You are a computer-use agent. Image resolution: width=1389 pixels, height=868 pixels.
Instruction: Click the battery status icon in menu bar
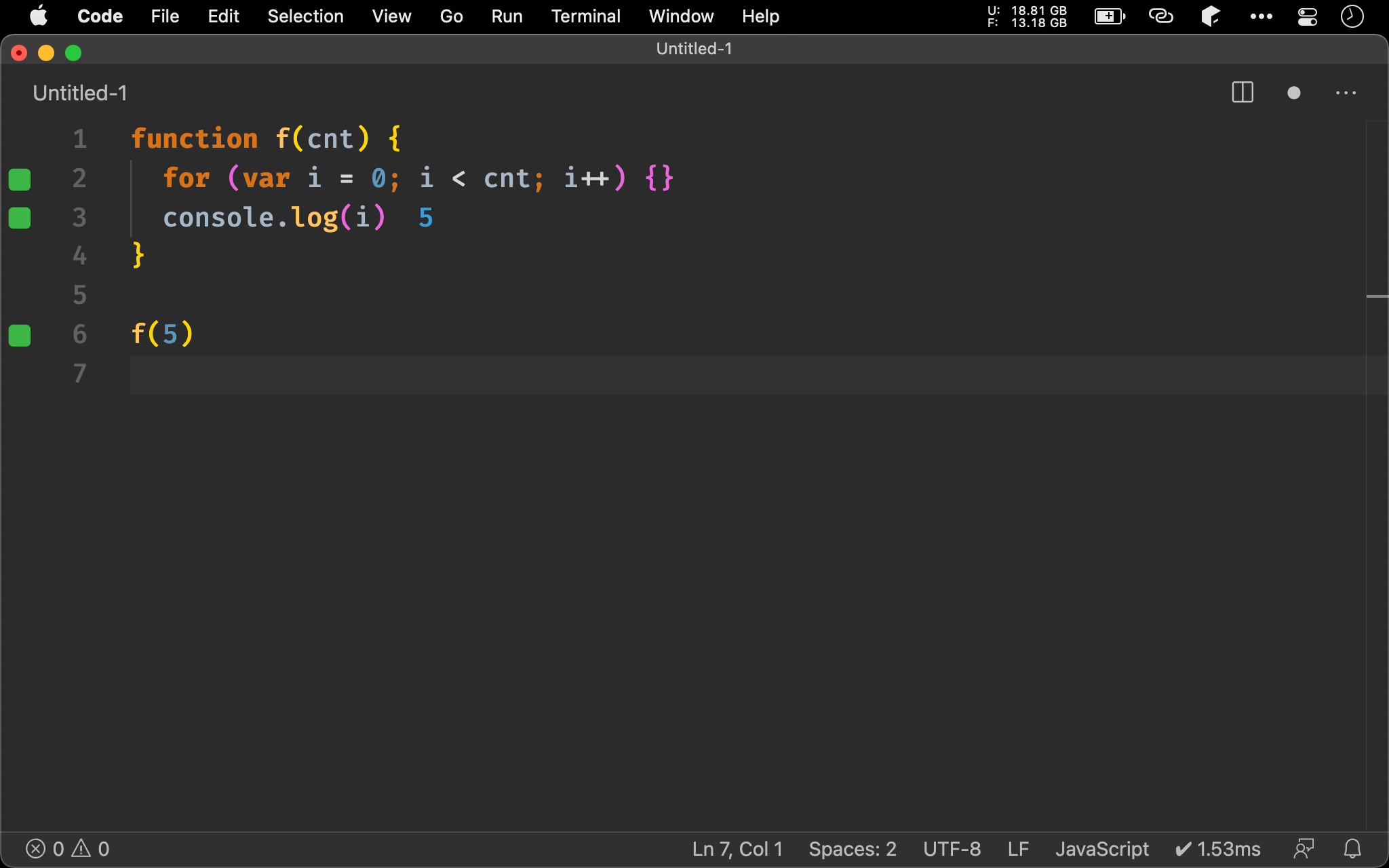(x=1109, y=16)
